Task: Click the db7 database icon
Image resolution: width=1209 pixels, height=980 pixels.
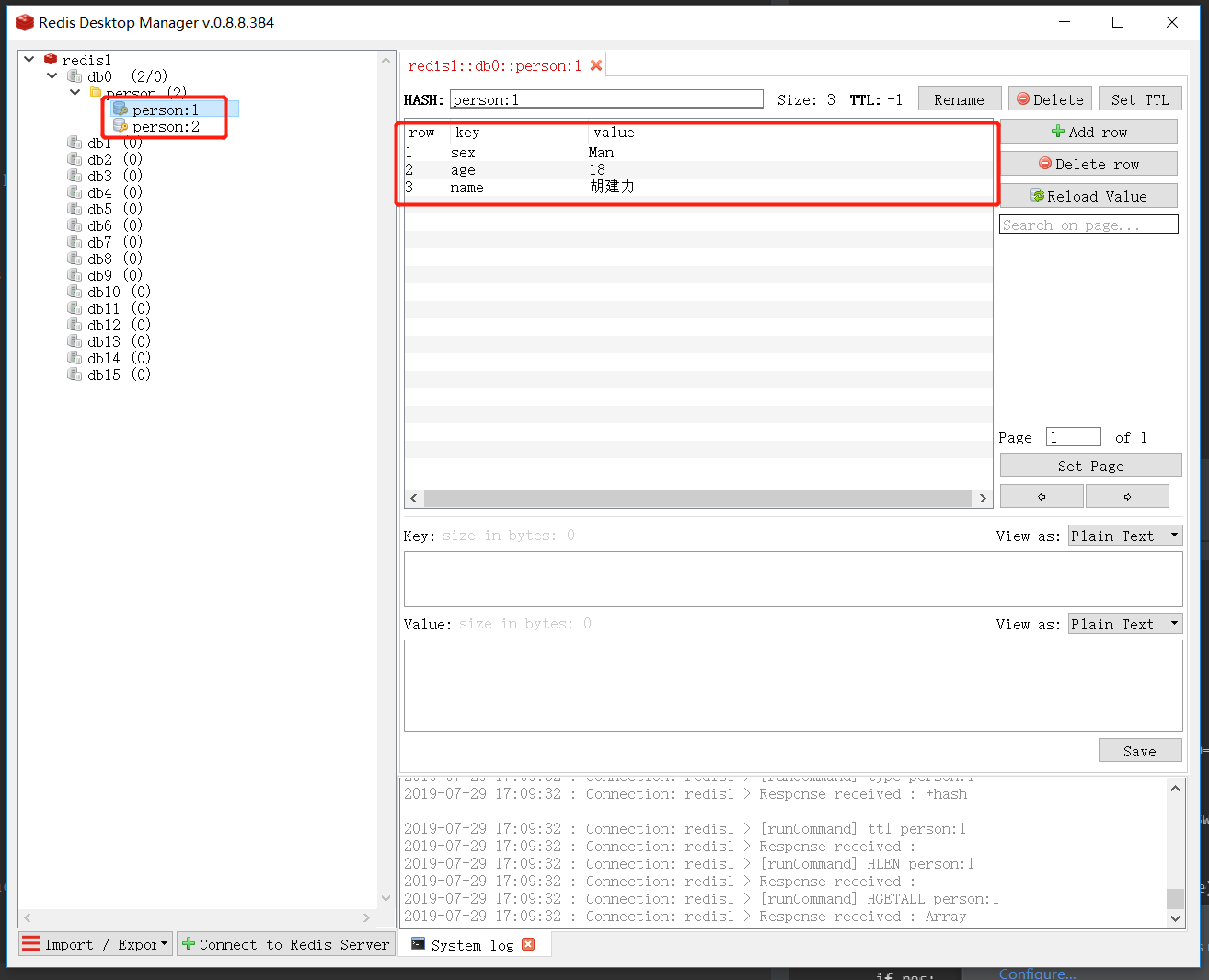Action: [75, 242]
